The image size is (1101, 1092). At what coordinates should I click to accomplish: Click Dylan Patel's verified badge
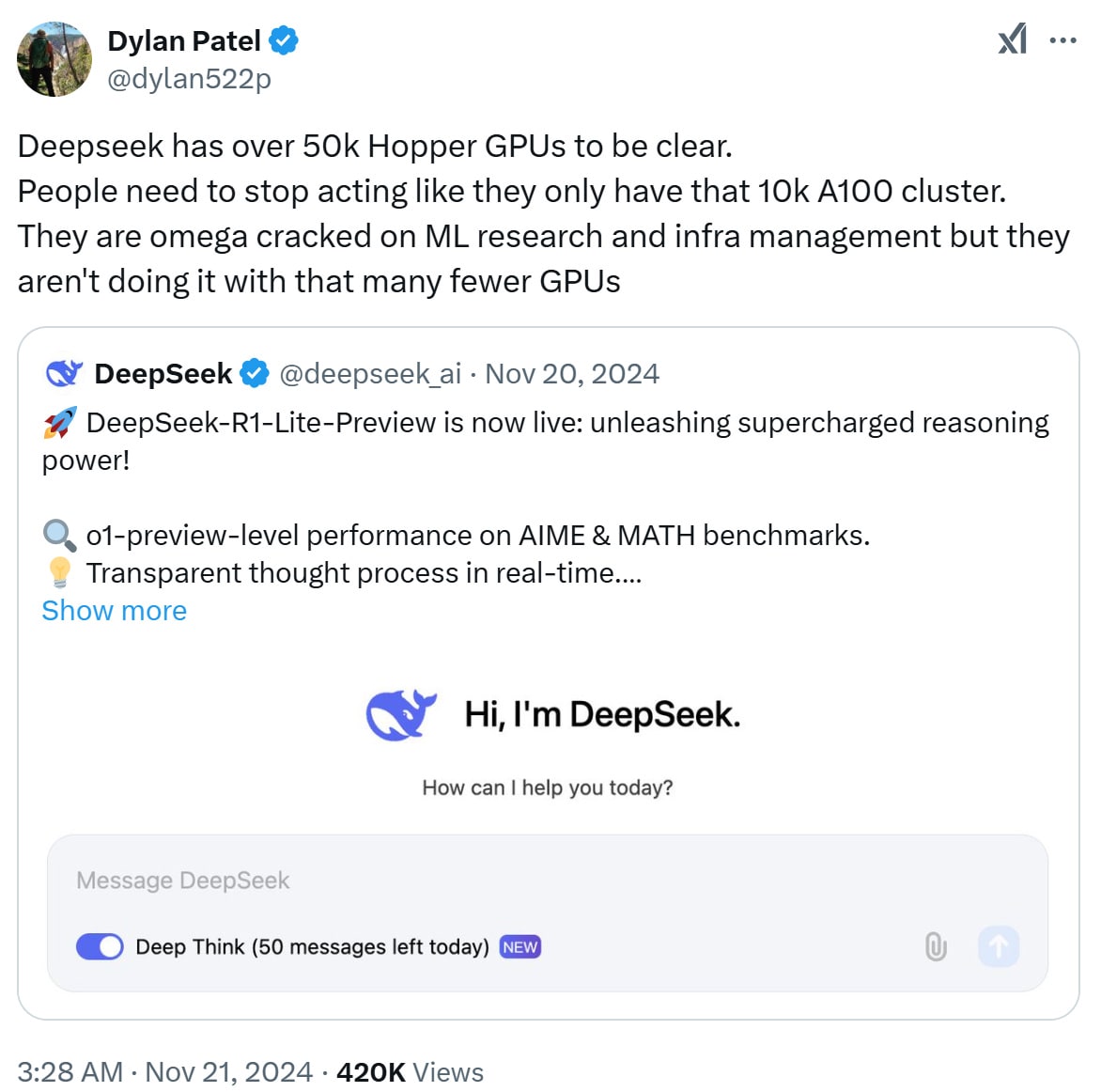(284, 40)
